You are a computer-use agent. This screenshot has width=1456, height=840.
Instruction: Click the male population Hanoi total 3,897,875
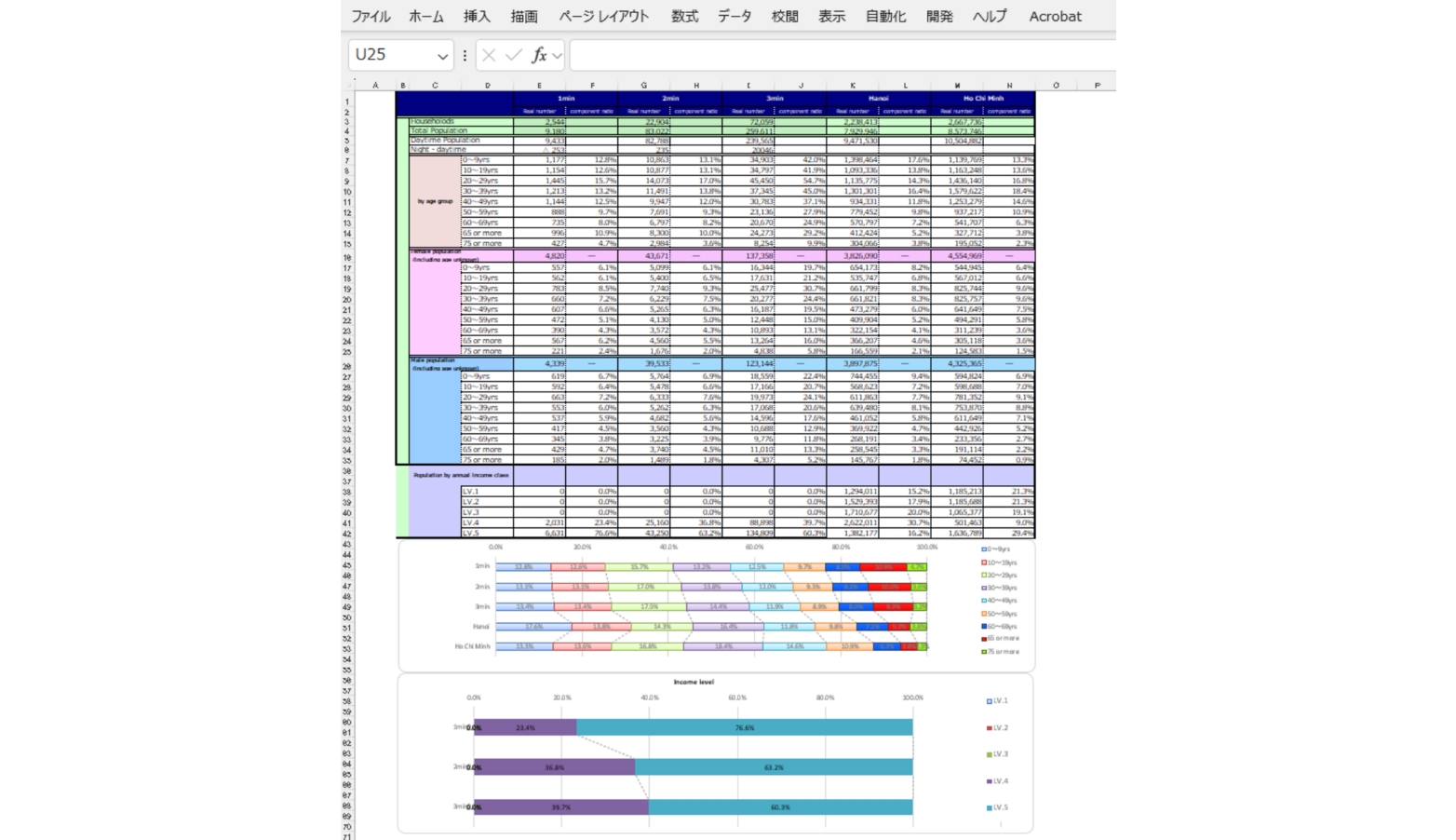point(852,364)
